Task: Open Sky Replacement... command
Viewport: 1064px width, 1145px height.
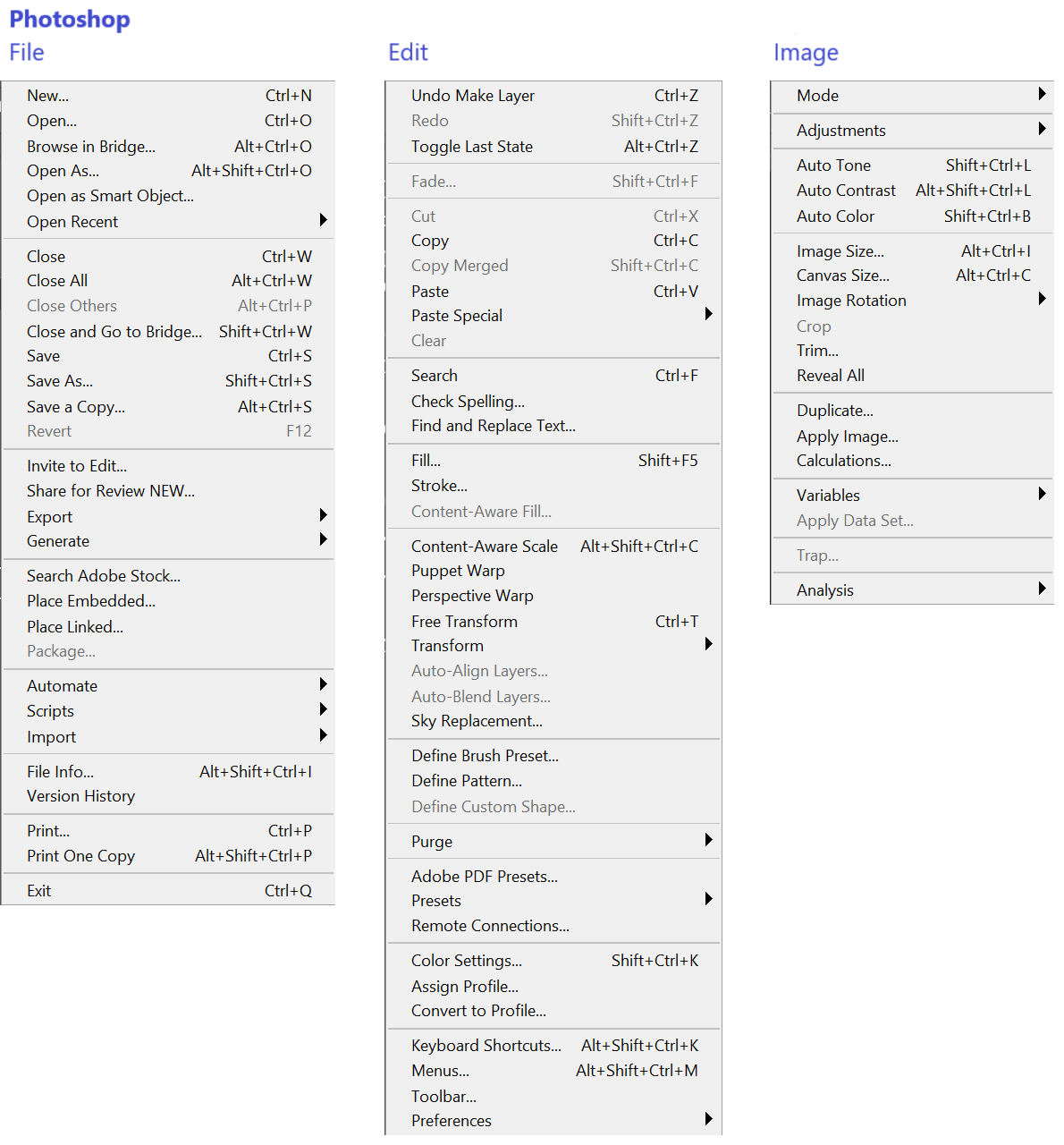Action: 477,721
